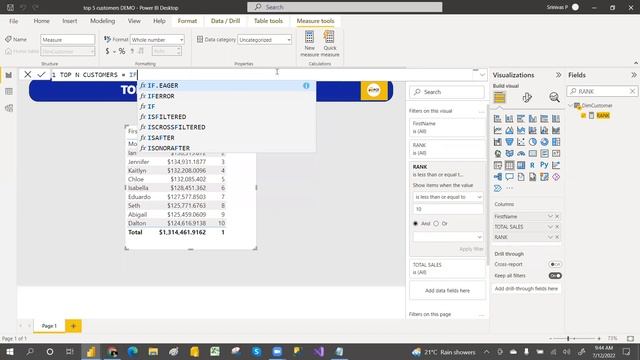Toggle Keep all filters switch

click(x=555, y=276)
